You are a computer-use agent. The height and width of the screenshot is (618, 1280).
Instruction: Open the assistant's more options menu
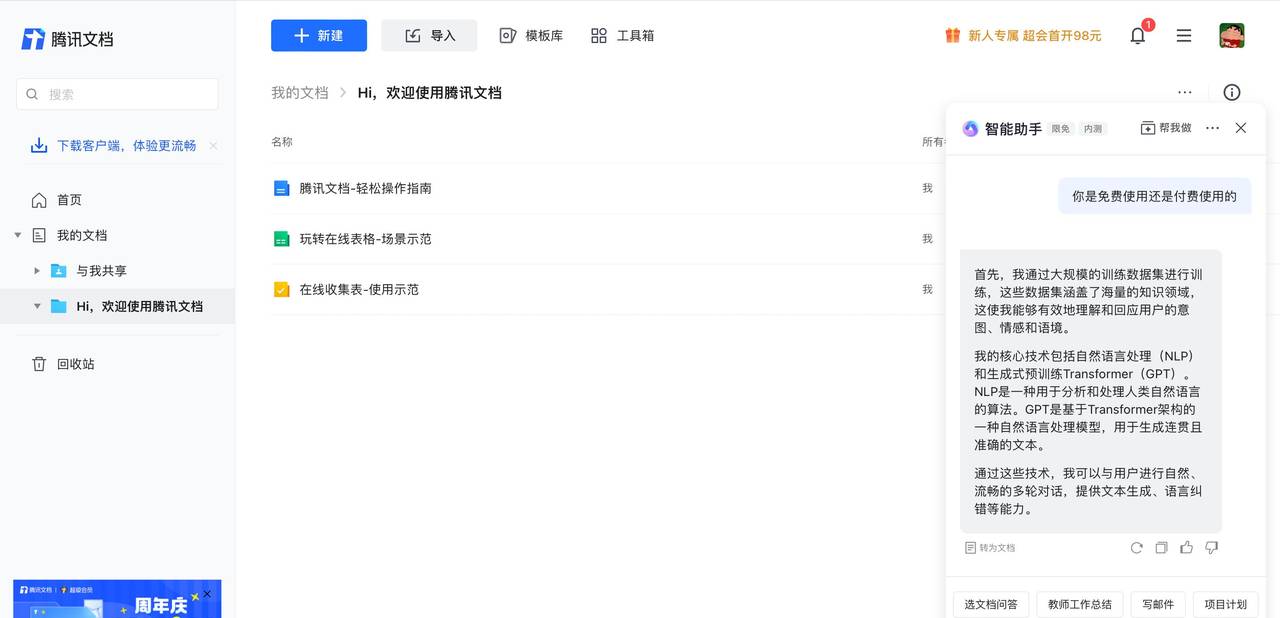click(1212, 128)
